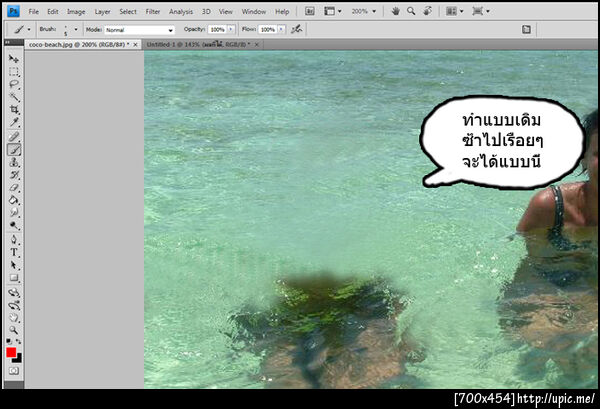Screen dimensions: 600x409
Task: Open the Analysis menu
Action: pos(181,12)
